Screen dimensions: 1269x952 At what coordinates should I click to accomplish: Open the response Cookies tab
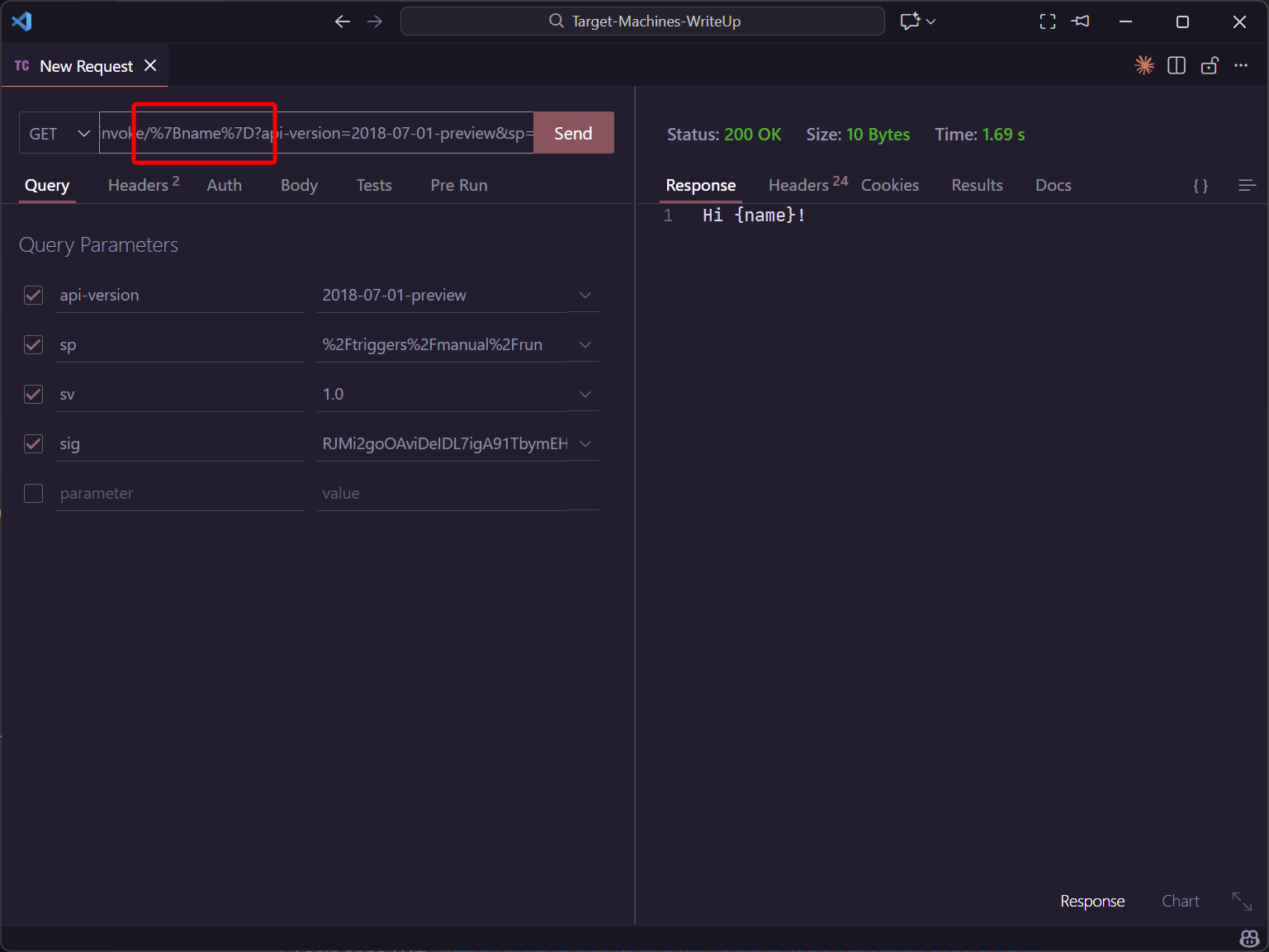tap(889, 186)
